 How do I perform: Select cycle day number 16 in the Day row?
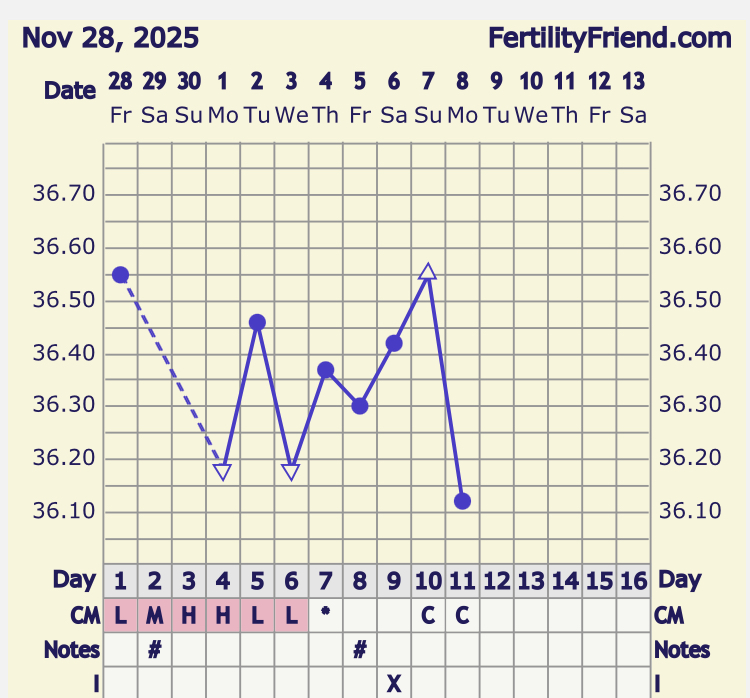633,580
